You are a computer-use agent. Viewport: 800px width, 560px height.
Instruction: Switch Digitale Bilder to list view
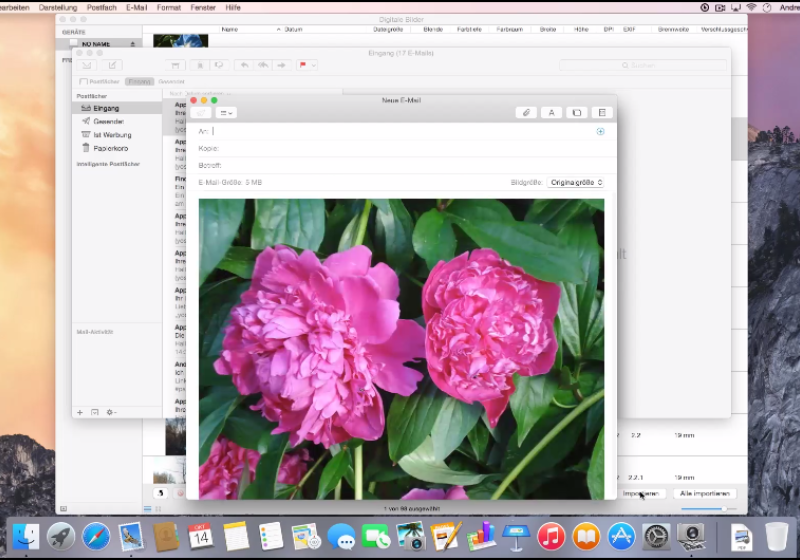tap(147, 509)
